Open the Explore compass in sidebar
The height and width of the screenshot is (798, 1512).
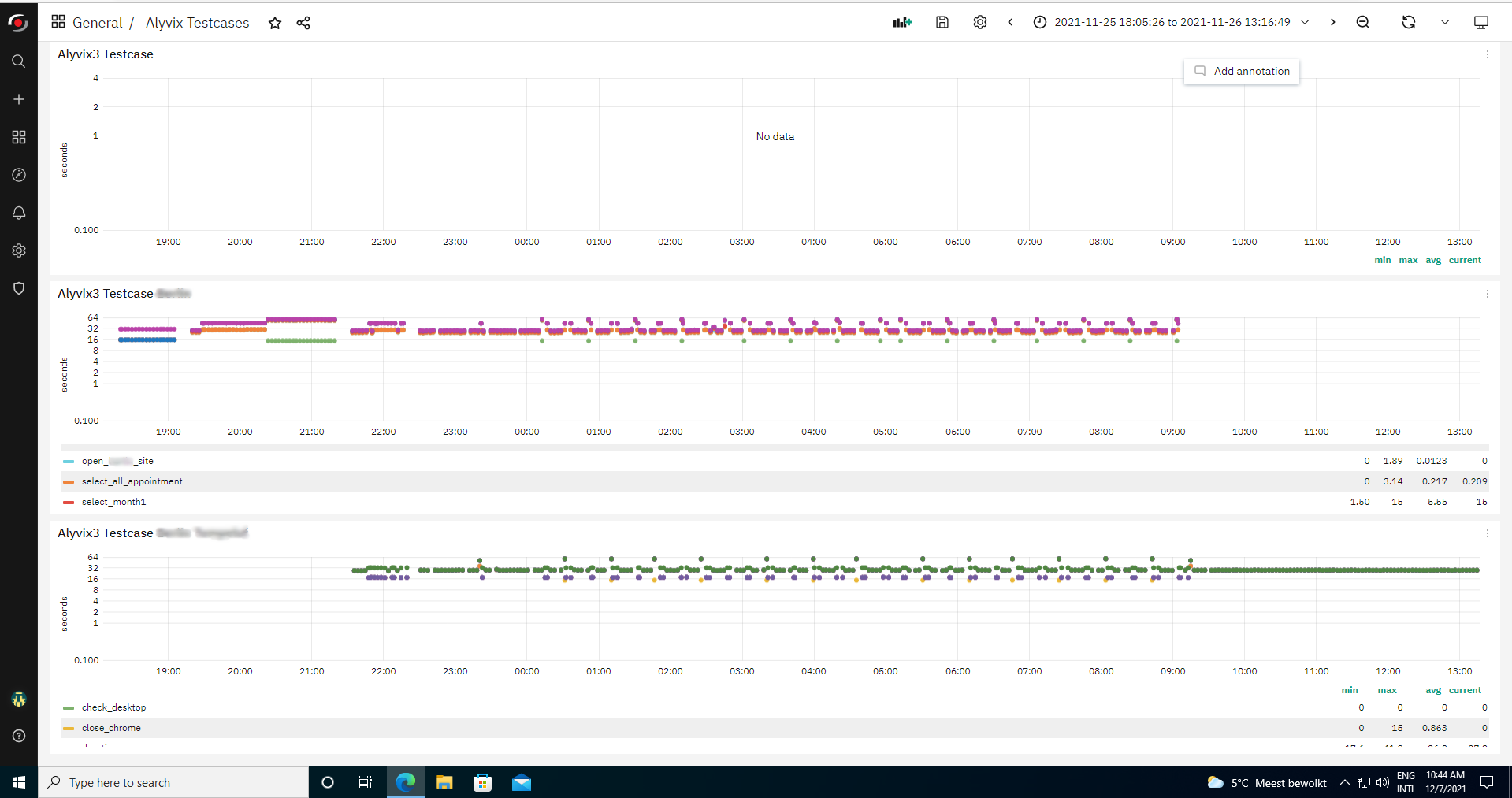(19, 175)
